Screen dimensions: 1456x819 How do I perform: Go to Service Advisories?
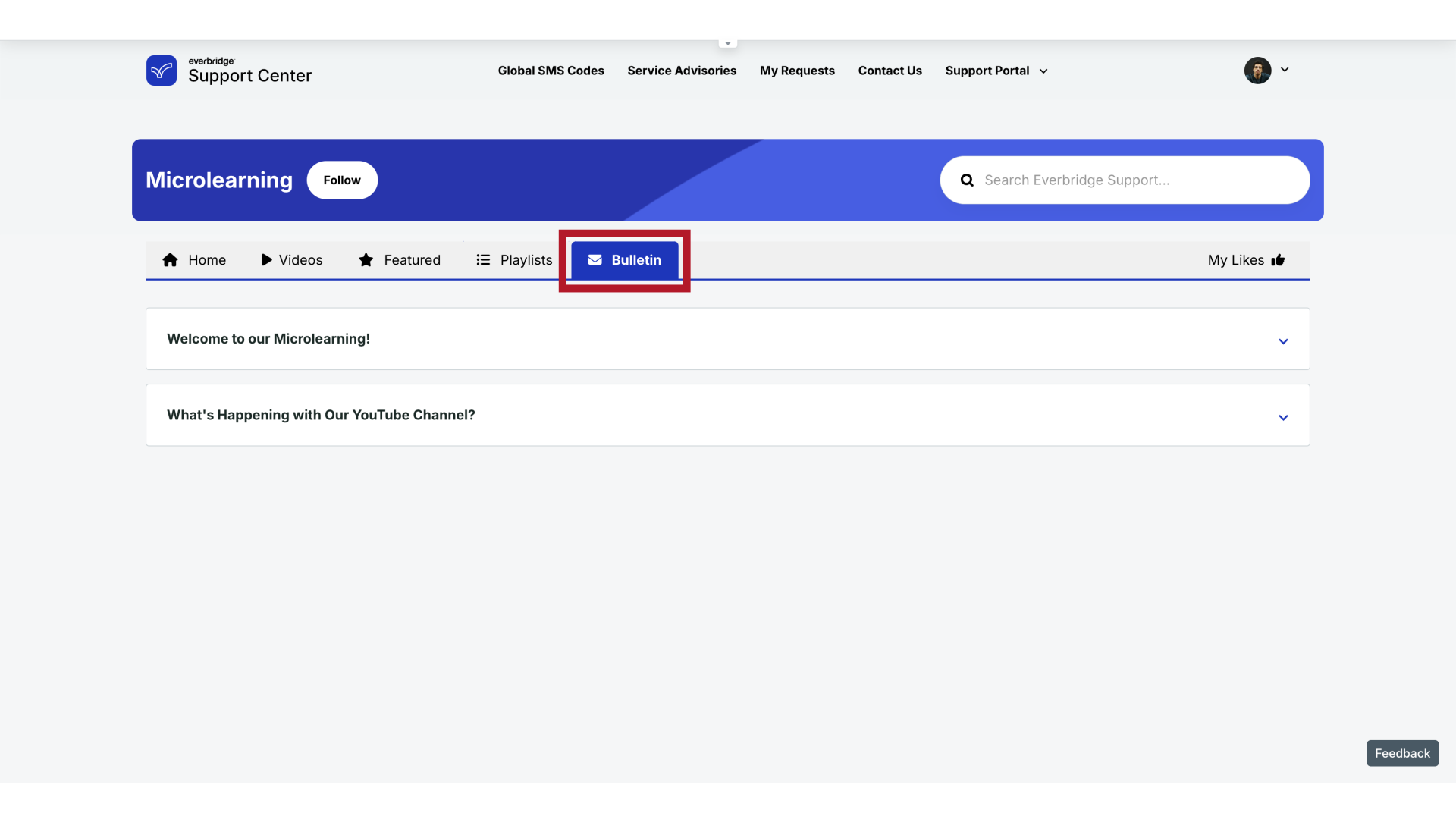tap(681, 71)
